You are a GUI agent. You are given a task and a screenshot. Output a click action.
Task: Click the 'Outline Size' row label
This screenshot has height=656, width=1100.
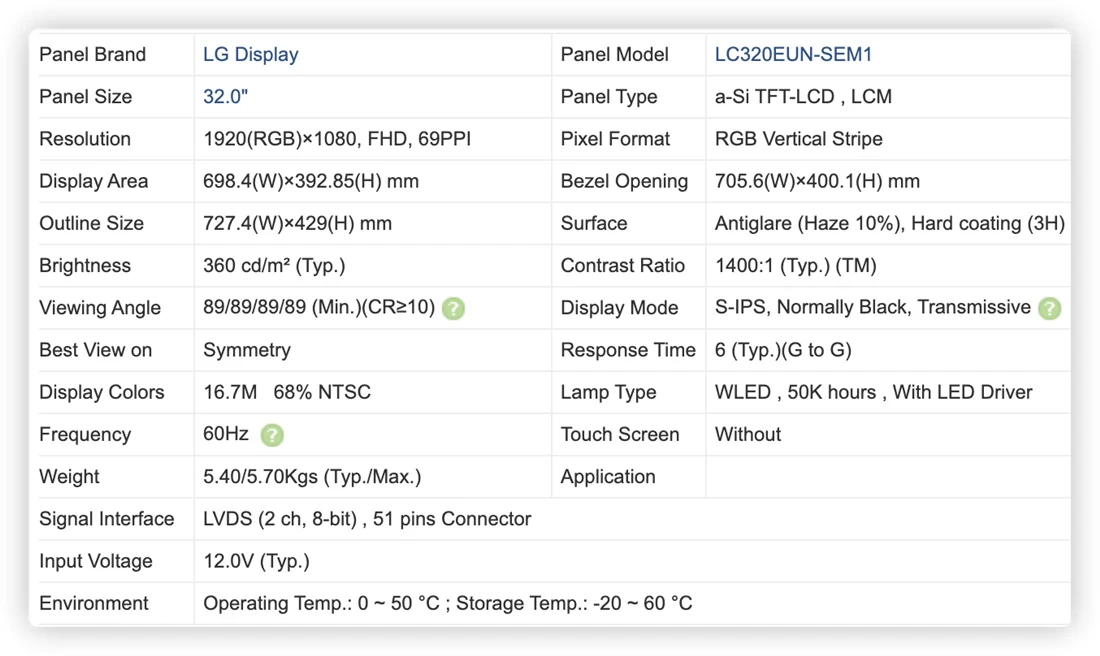pos(91,223)
